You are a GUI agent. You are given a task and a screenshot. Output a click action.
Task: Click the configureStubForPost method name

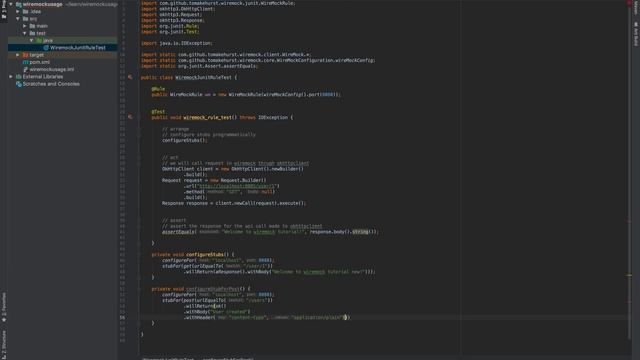point(212,289)
